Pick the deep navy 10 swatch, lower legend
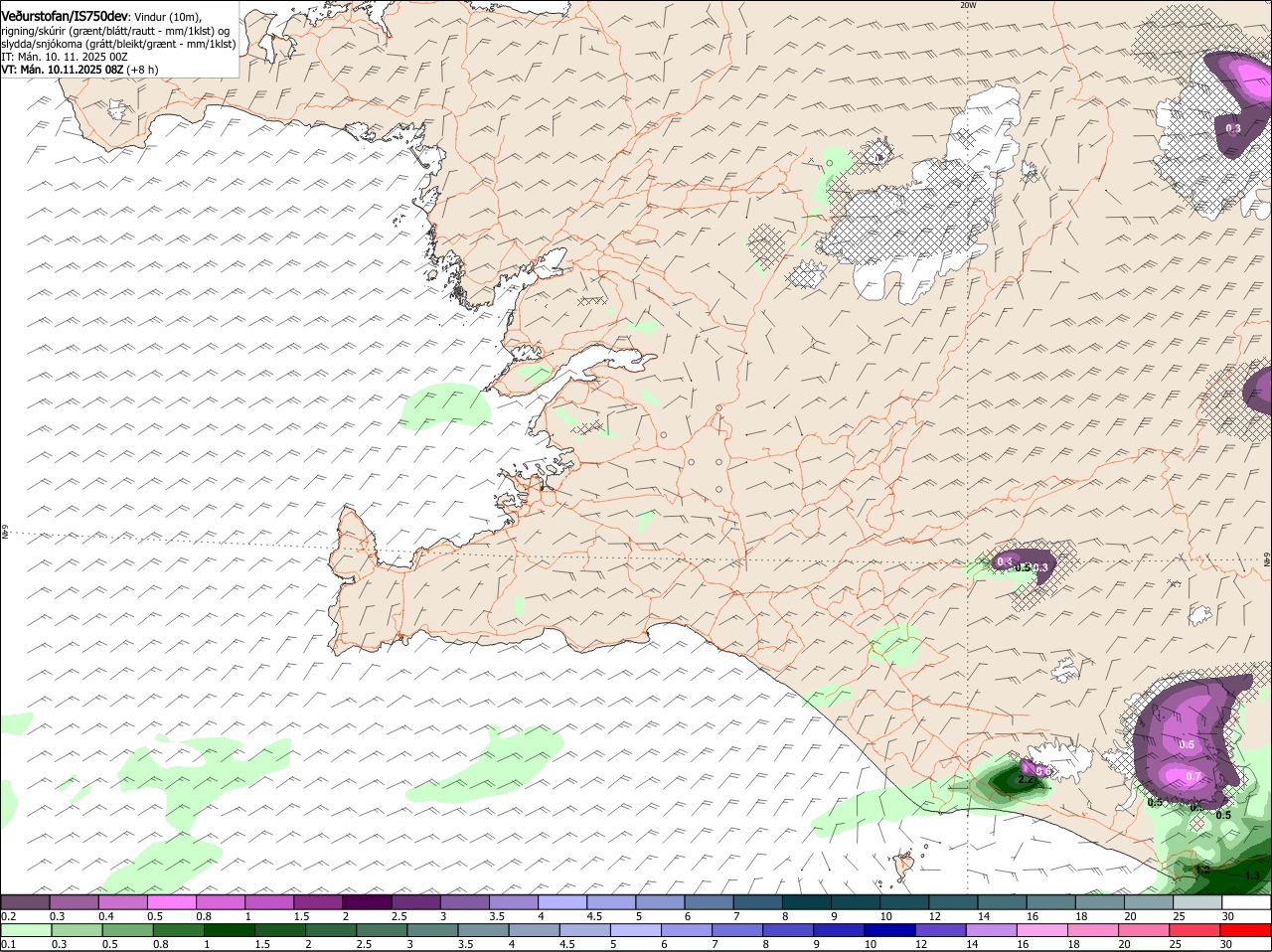1272x952 pixels. coord(887,930)
